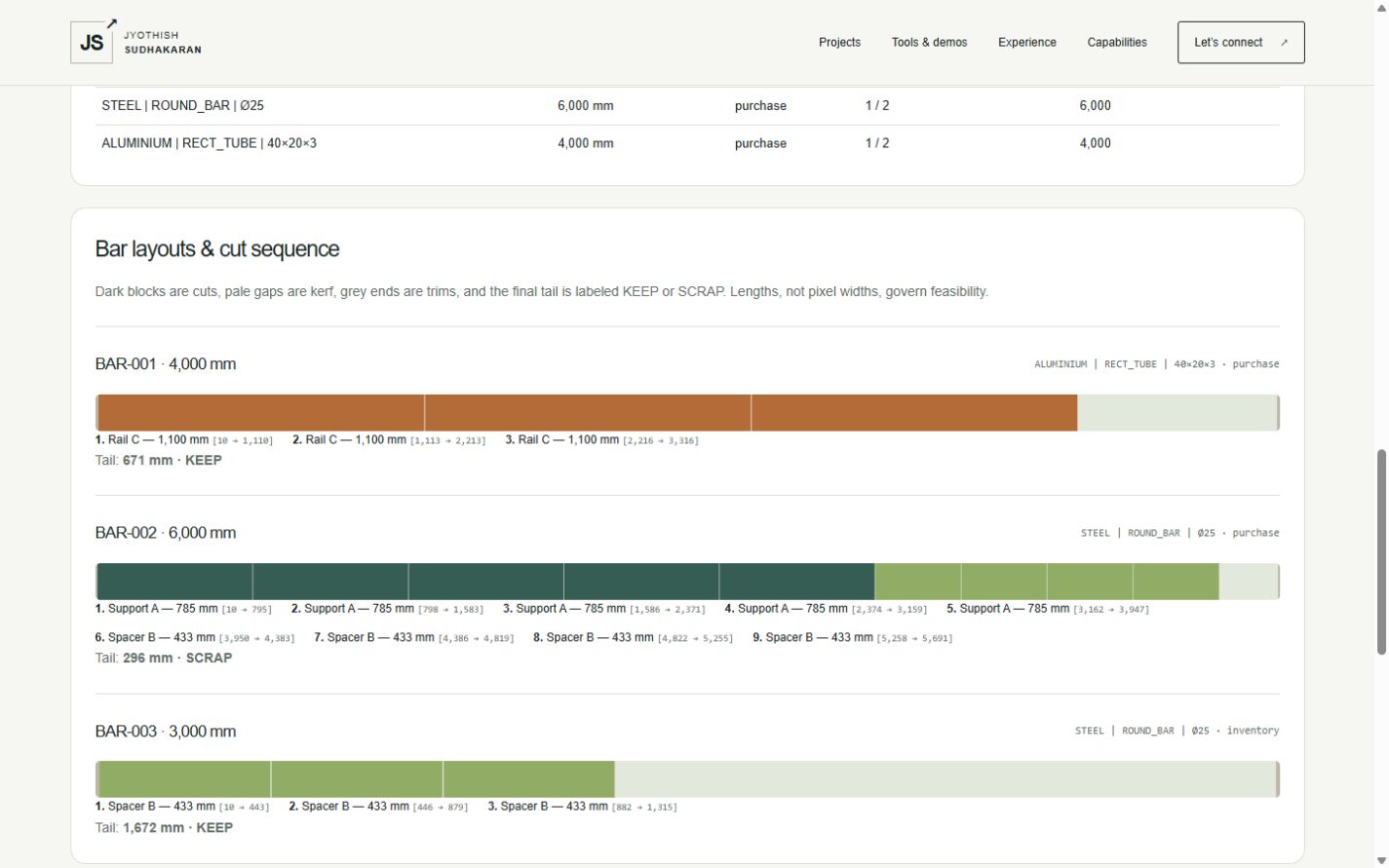Image resolution: width=1389 pixels, height=868 pixels.
Task: Click label '8. Spacer B — 433 mm'
Action: coord(594,637)
